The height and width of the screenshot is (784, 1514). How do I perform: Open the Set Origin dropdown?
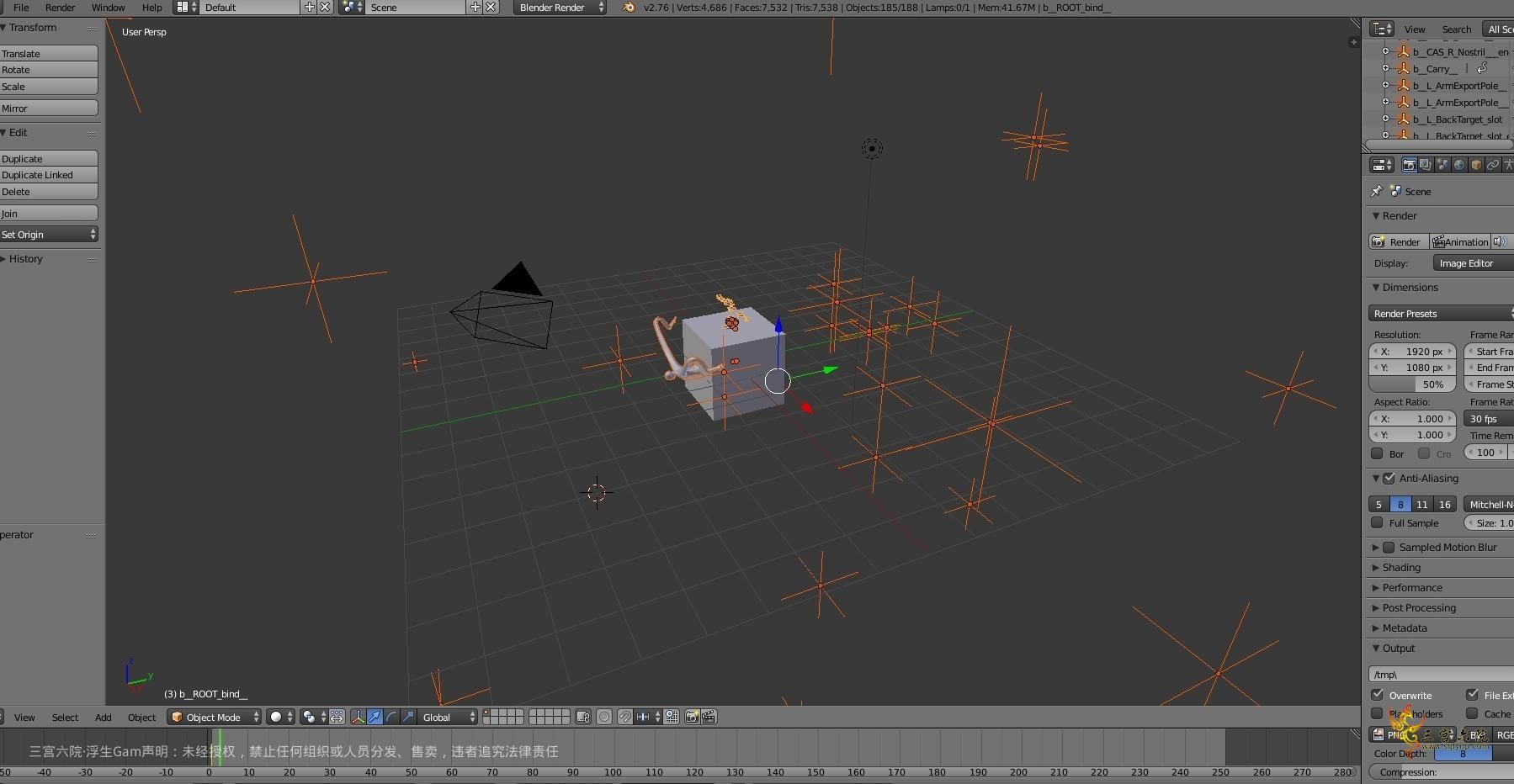click(49, 234)
